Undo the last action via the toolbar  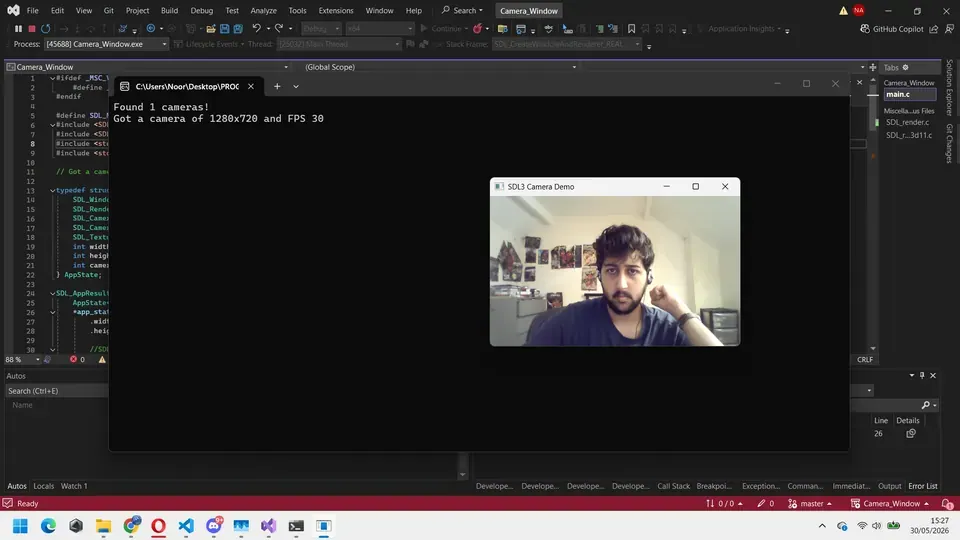(257, 29)
